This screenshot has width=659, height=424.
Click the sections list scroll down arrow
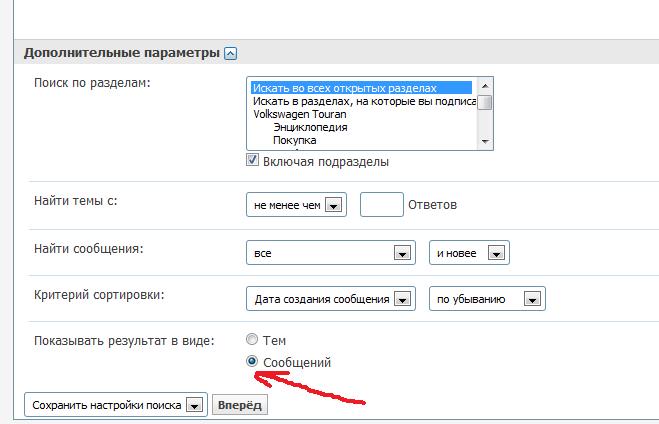click(485, 141)
